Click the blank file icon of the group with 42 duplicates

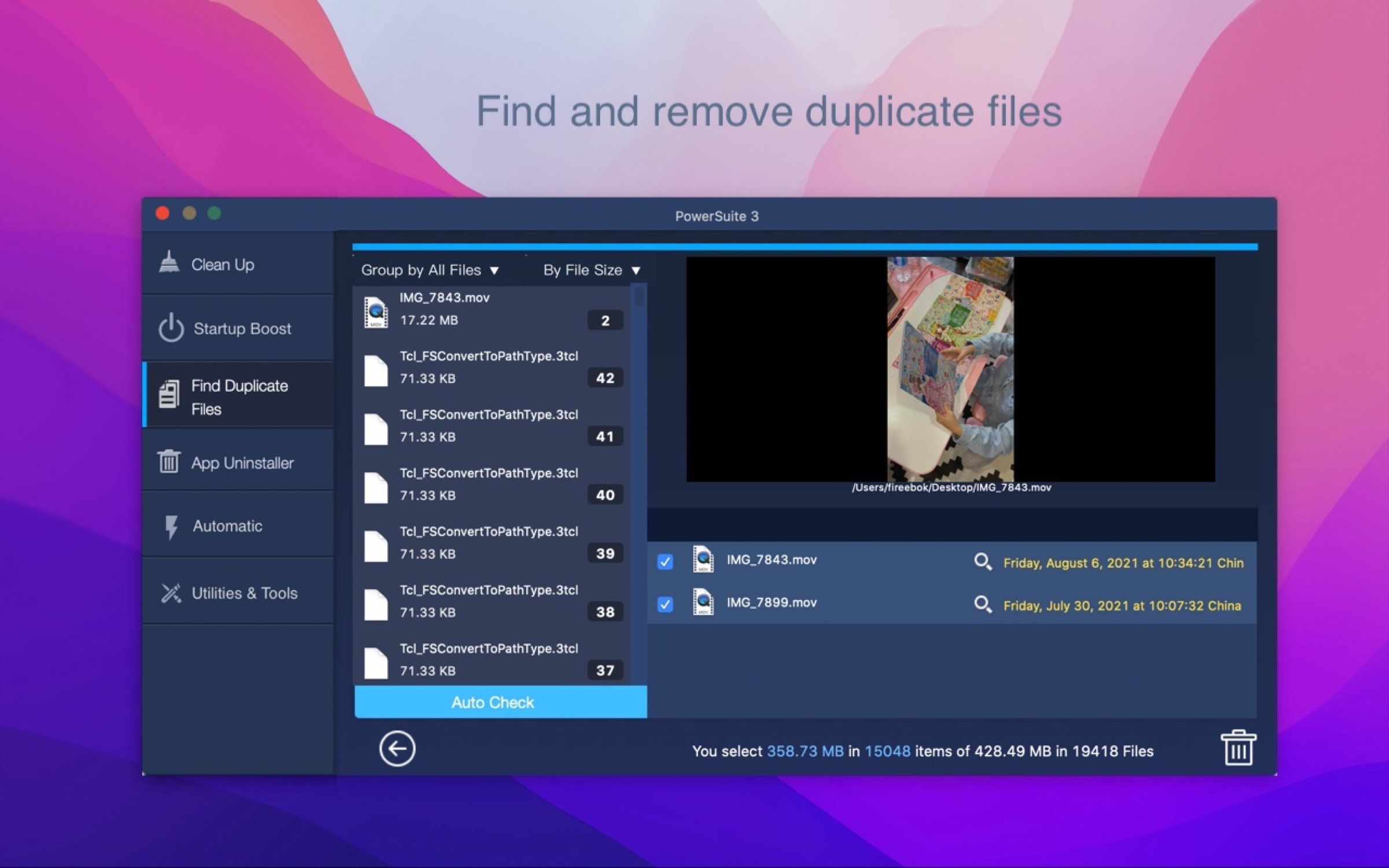click(x=376, y=370)
